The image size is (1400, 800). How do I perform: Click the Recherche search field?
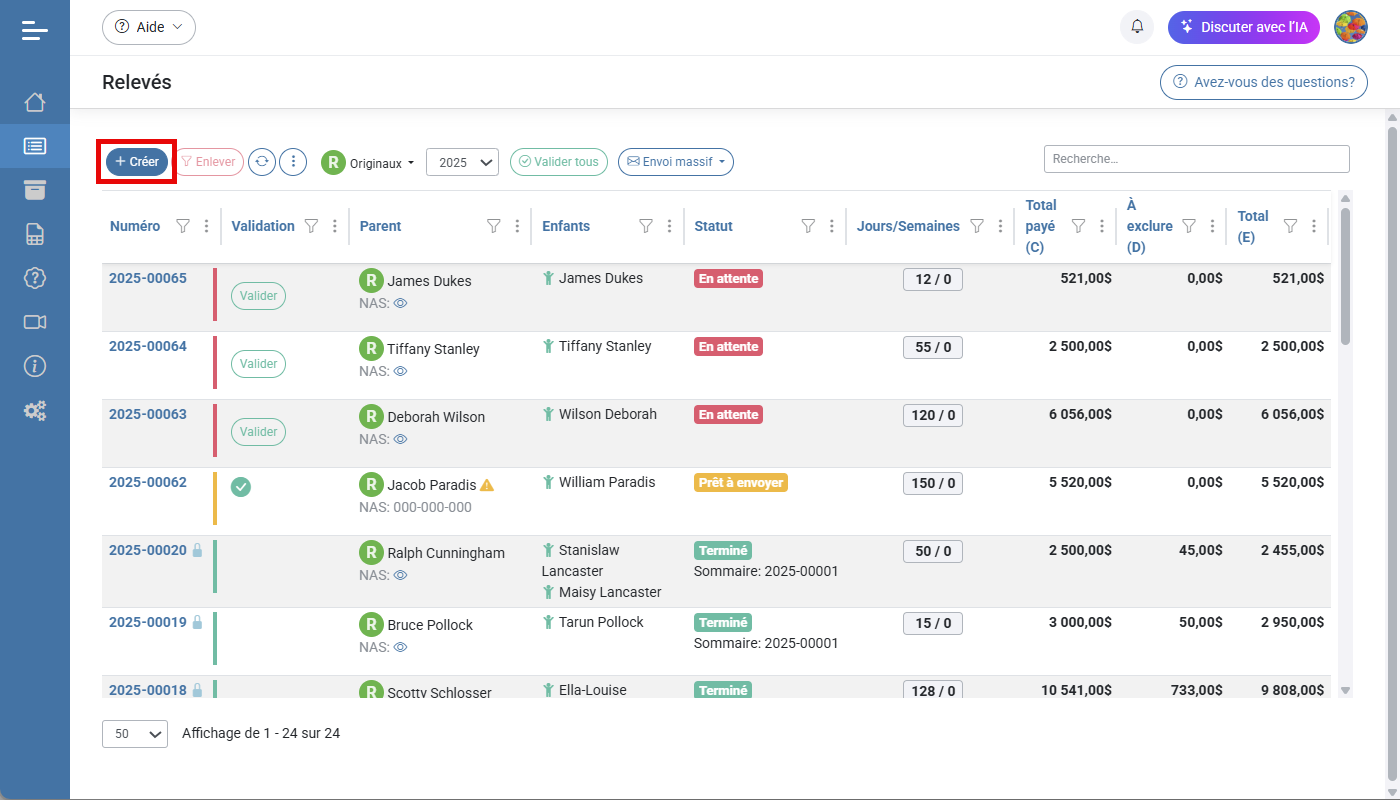point(1196,159)
